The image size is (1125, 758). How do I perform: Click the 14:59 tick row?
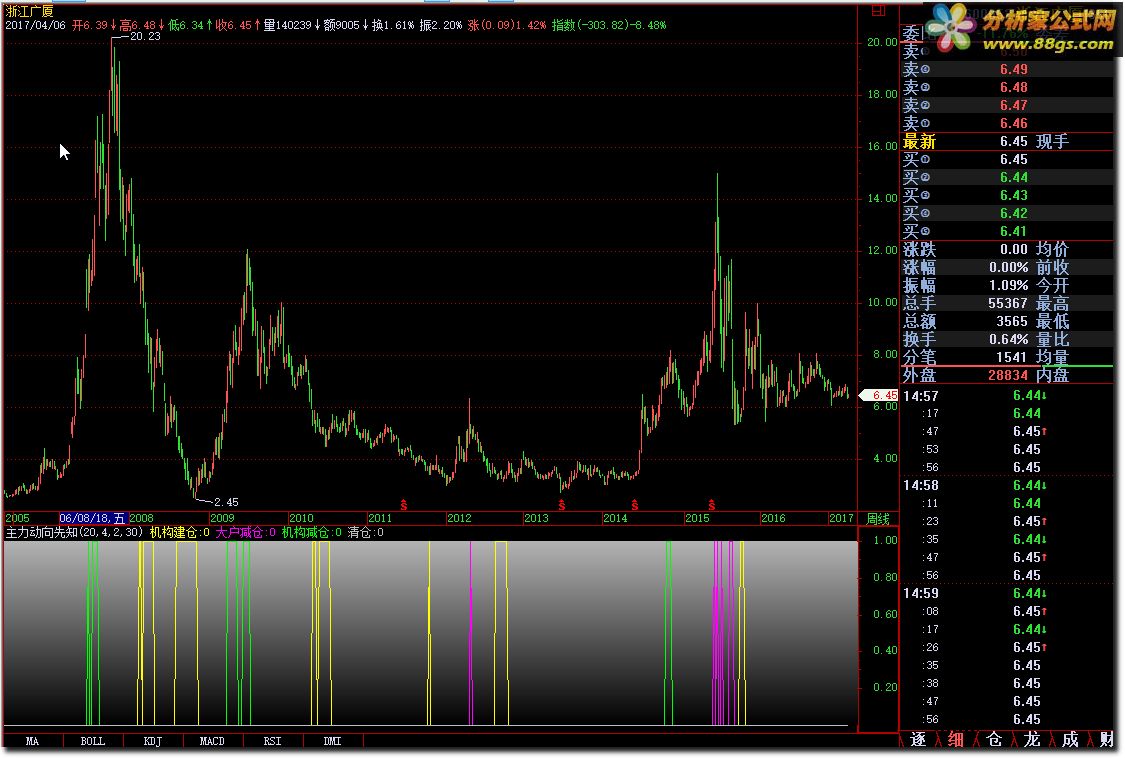[x=1008, y=593]
